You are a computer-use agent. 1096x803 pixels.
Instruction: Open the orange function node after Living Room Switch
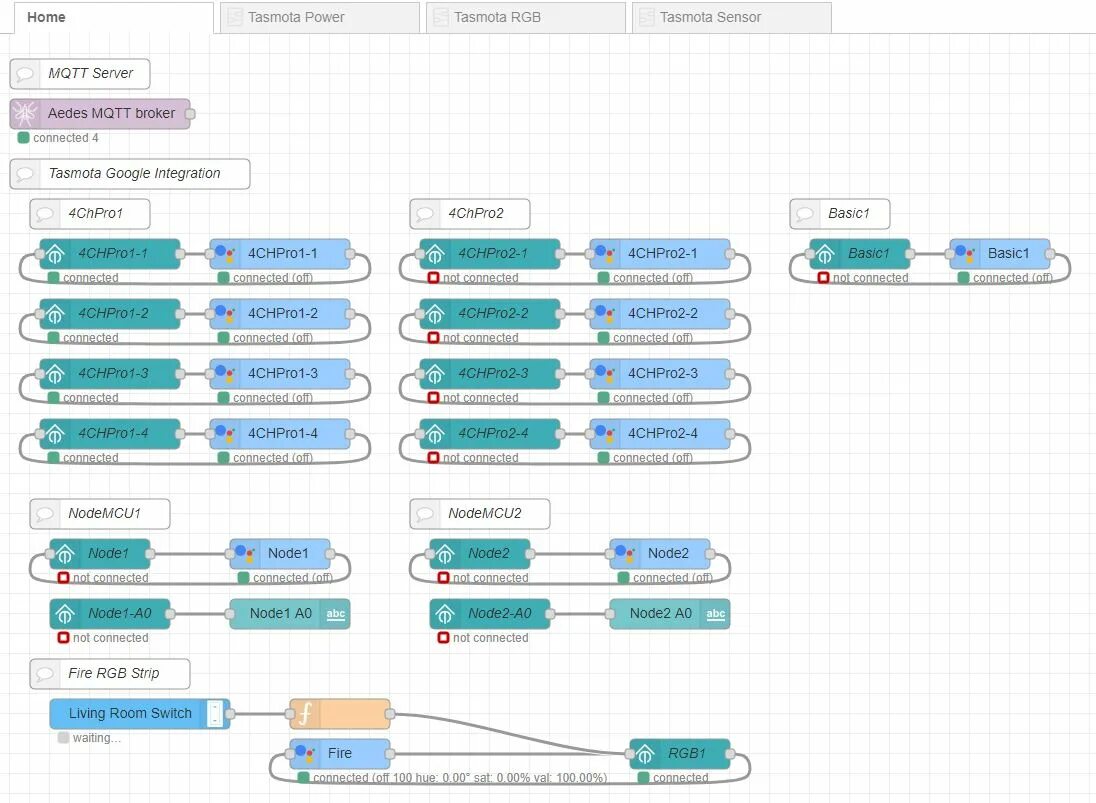340,713
